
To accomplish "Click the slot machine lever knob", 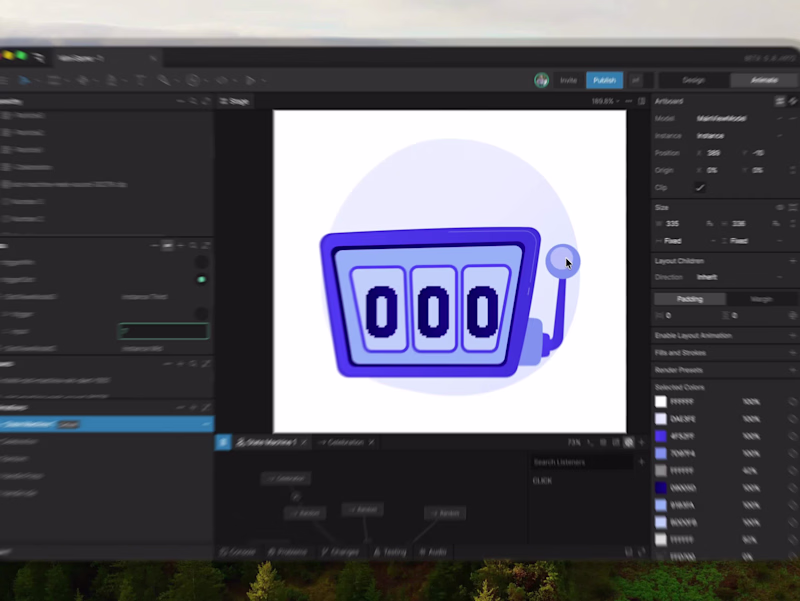I will 562,261.
